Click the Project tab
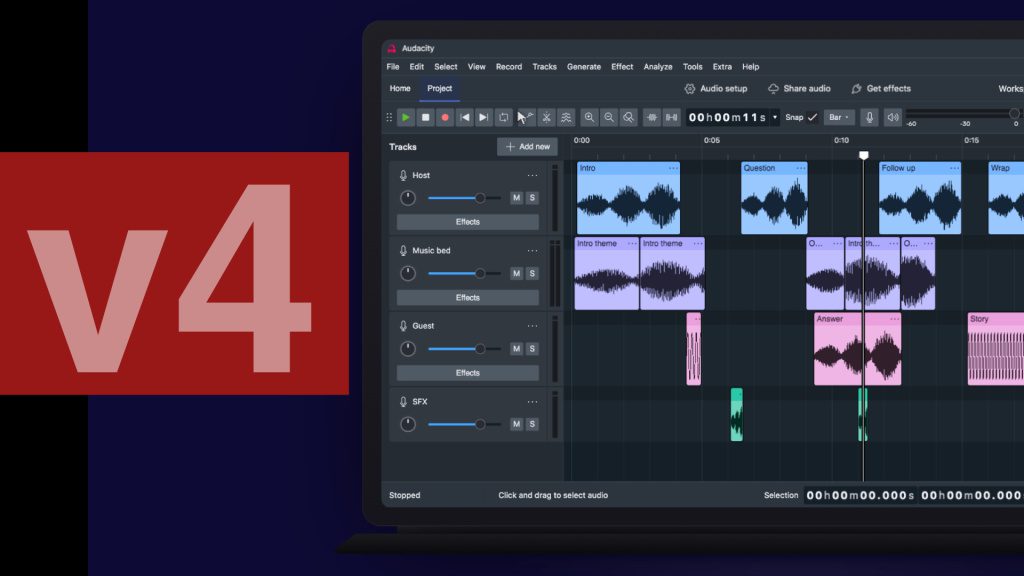The height and width of the screenshot is (576, 1024). coord(440,89)
